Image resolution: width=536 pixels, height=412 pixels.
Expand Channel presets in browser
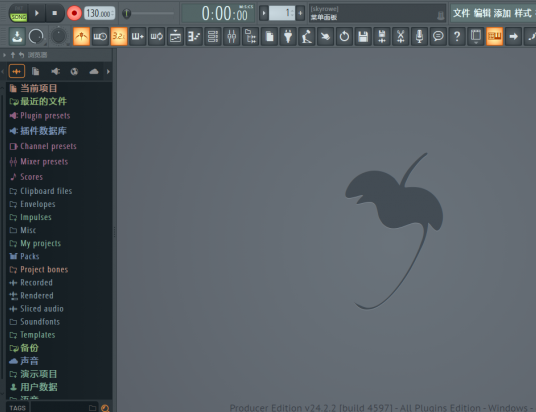click(x=43, y=146)
